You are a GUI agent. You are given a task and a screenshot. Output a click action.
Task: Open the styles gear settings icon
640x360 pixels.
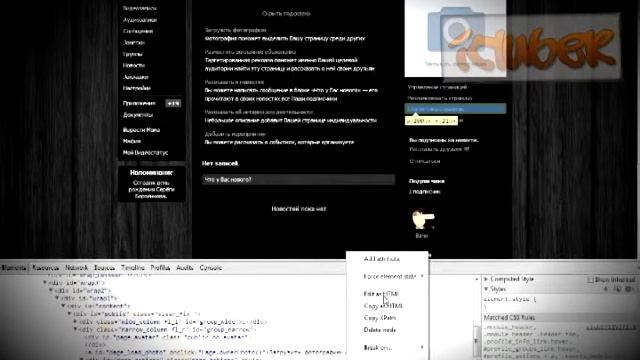[629, 289]
